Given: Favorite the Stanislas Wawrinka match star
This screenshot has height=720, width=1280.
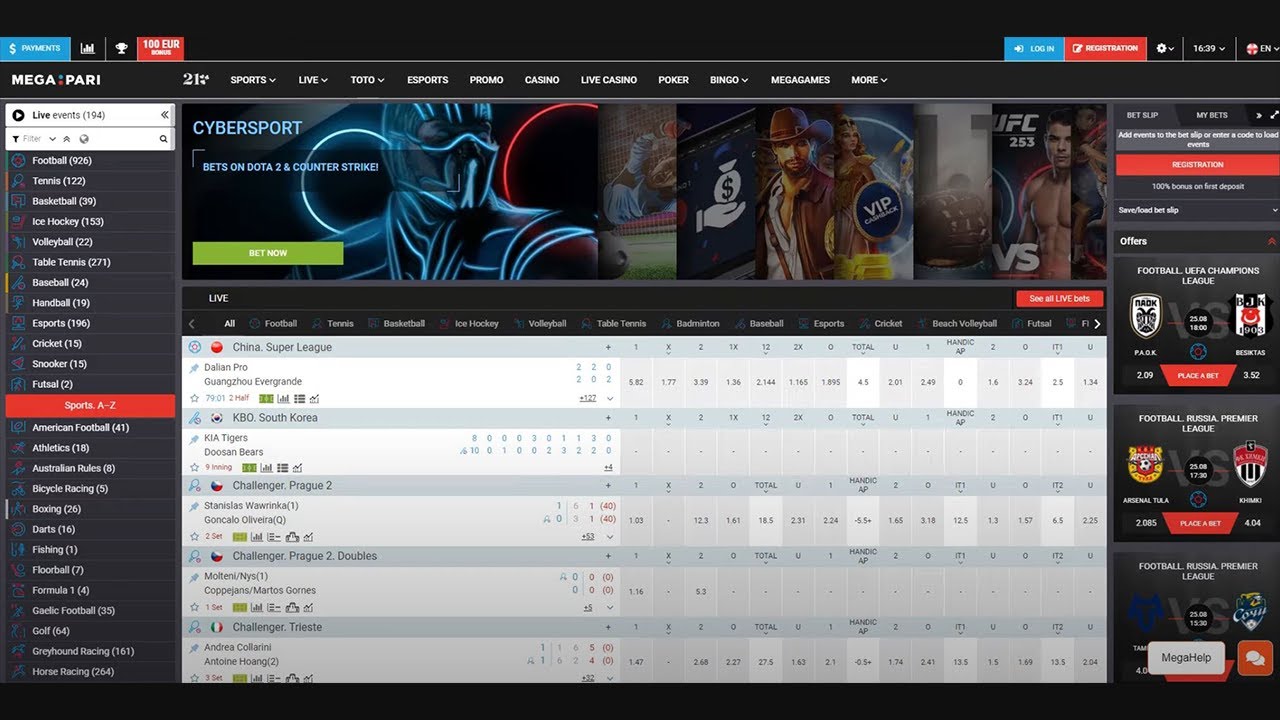Looking at the screenshot, I should point(195,536).
